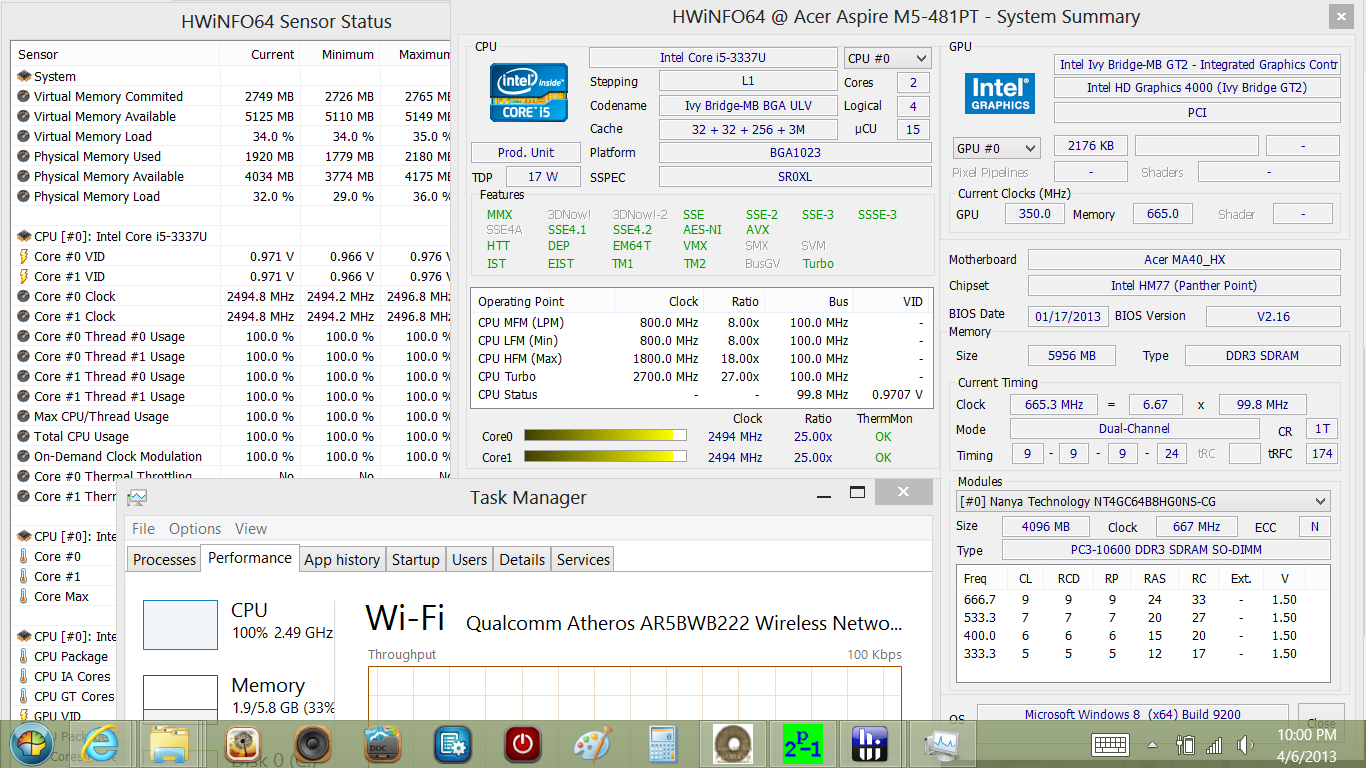Click the clock icon beside Core #0 Clock

(x=24, y=296)
